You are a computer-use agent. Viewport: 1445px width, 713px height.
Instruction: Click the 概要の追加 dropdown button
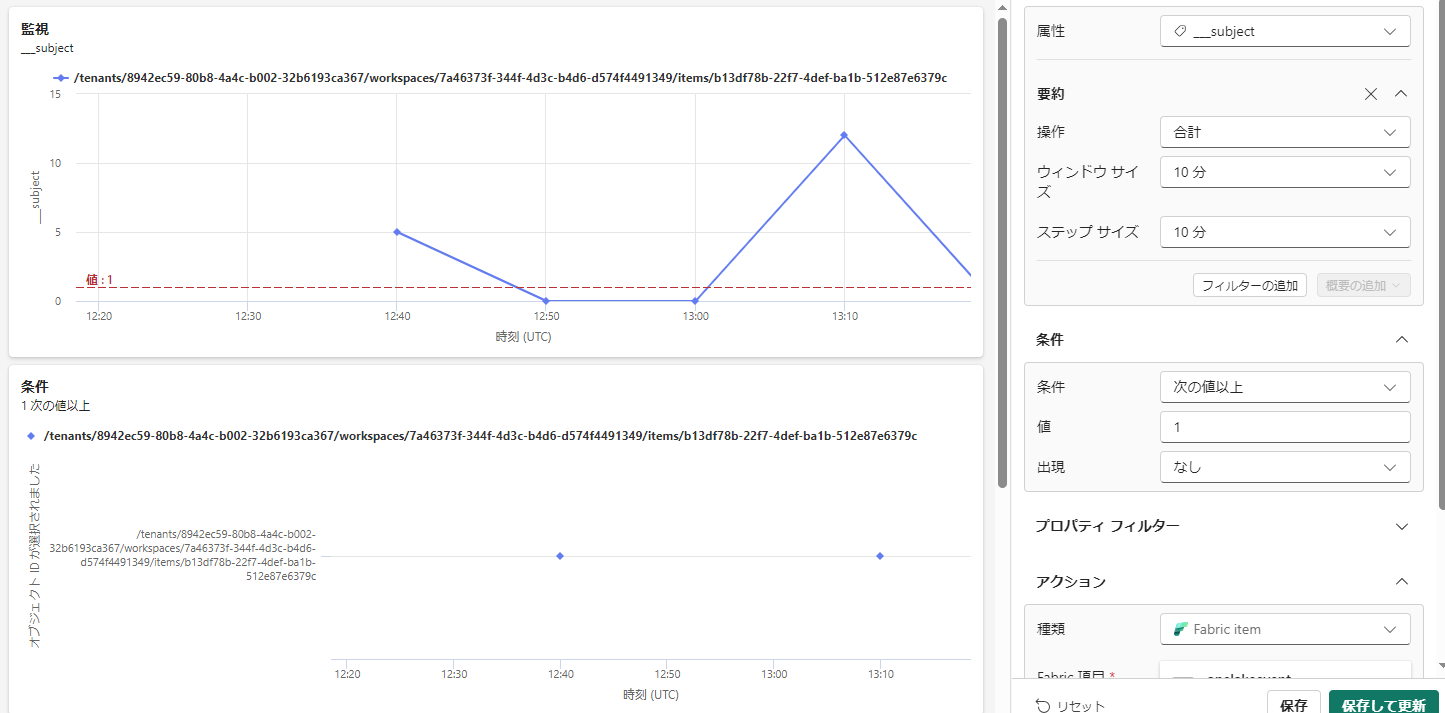click(1363, 285)
